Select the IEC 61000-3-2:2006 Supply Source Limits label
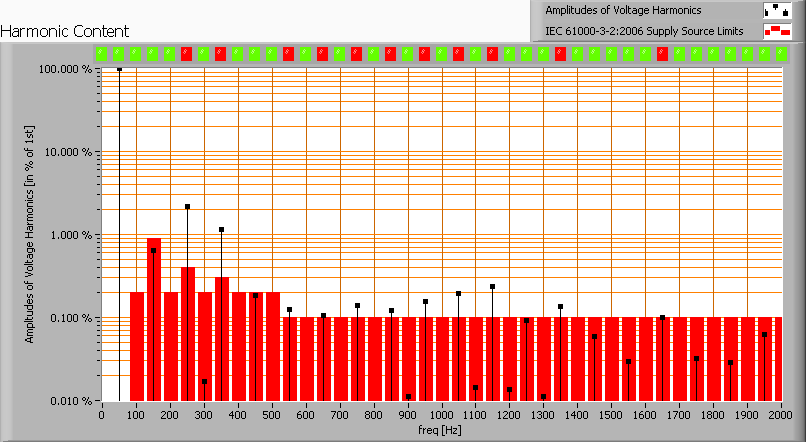Screen dimensions: 806x442 pos(644,31)
